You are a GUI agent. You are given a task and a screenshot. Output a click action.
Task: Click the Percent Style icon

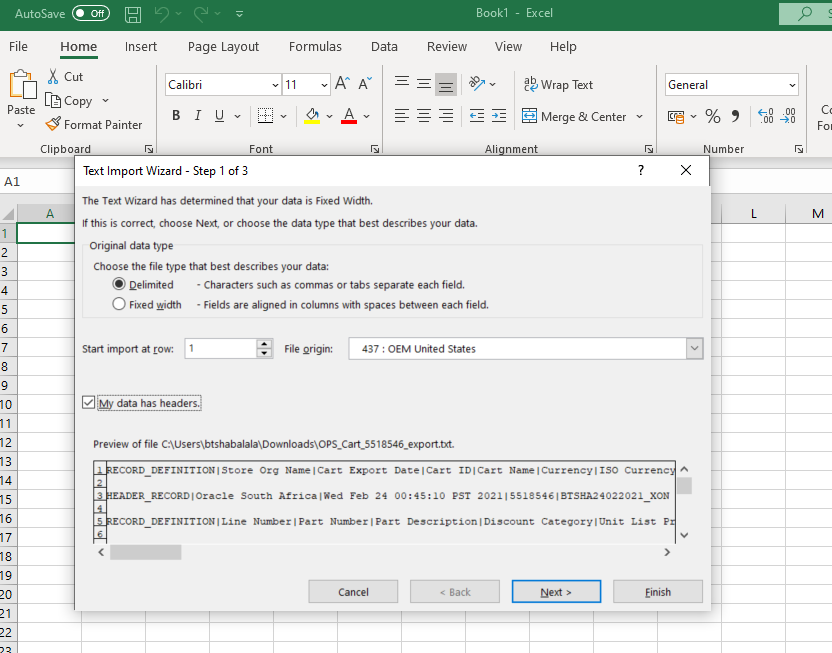coord(713,117)
